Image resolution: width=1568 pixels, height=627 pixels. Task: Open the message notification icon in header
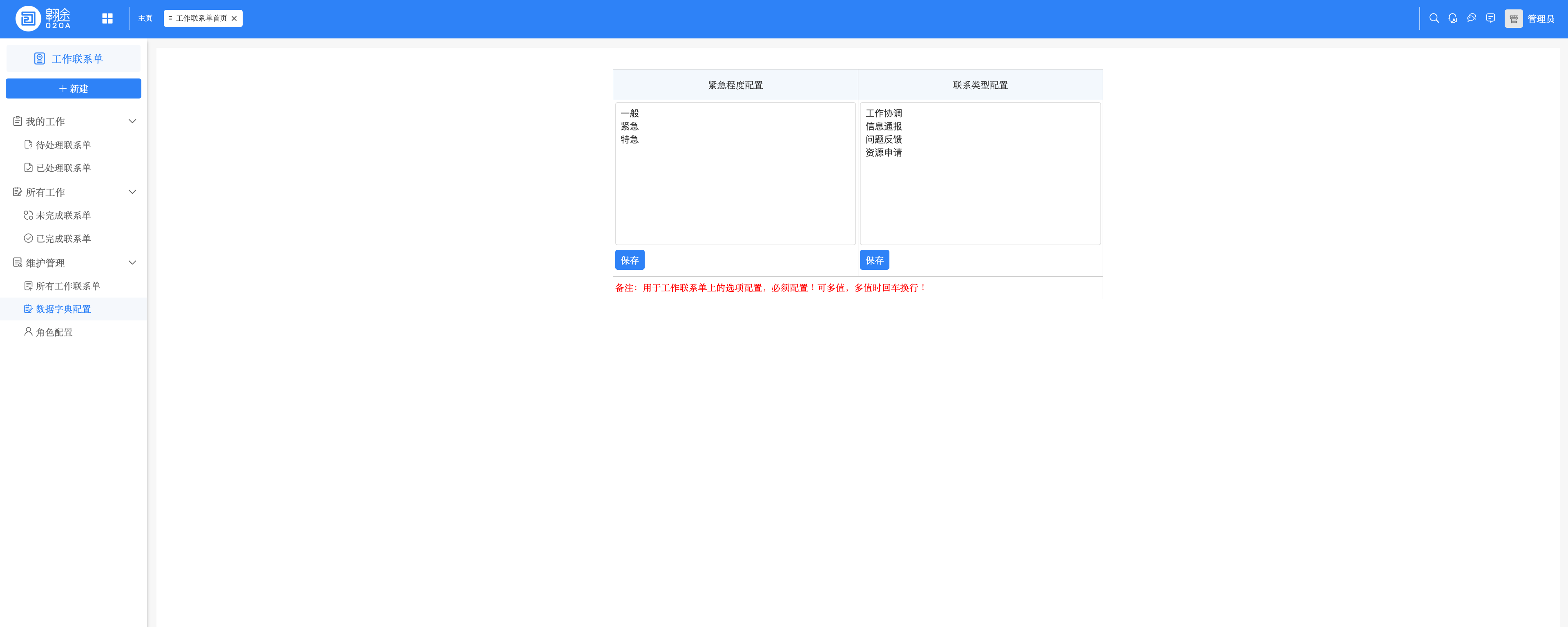[x=1491, y=18]
